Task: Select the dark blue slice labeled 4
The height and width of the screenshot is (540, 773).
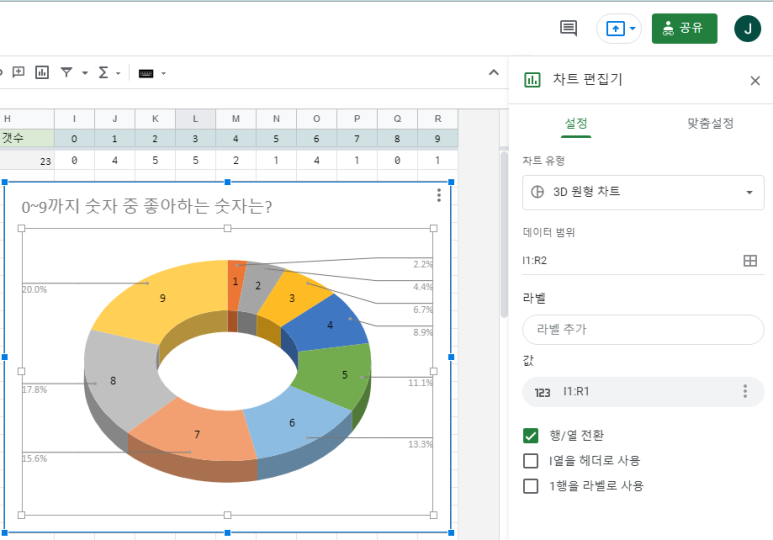Action: [x=330, y=324]
